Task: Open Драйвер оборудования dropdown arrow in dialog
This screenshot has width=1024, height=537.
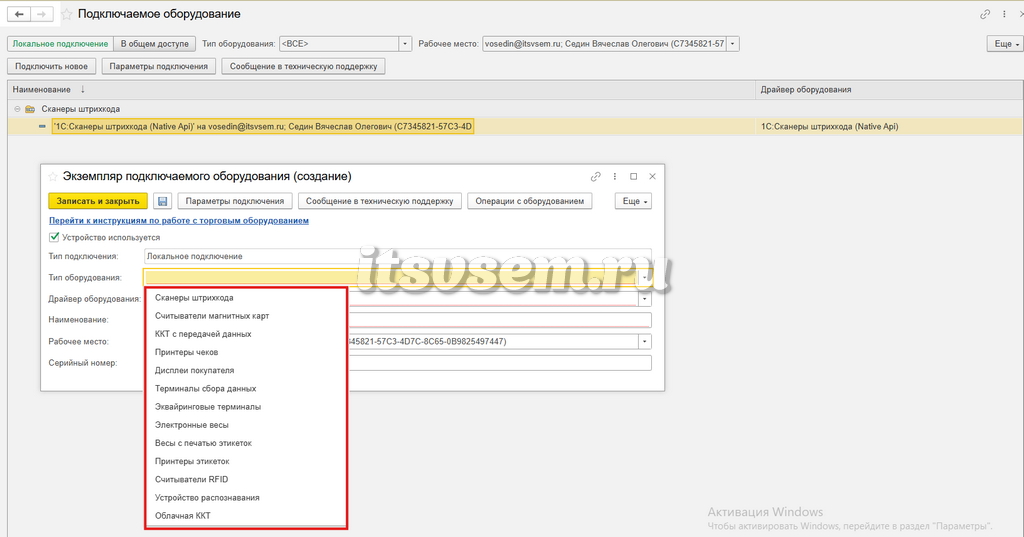Action: point(645,299)
